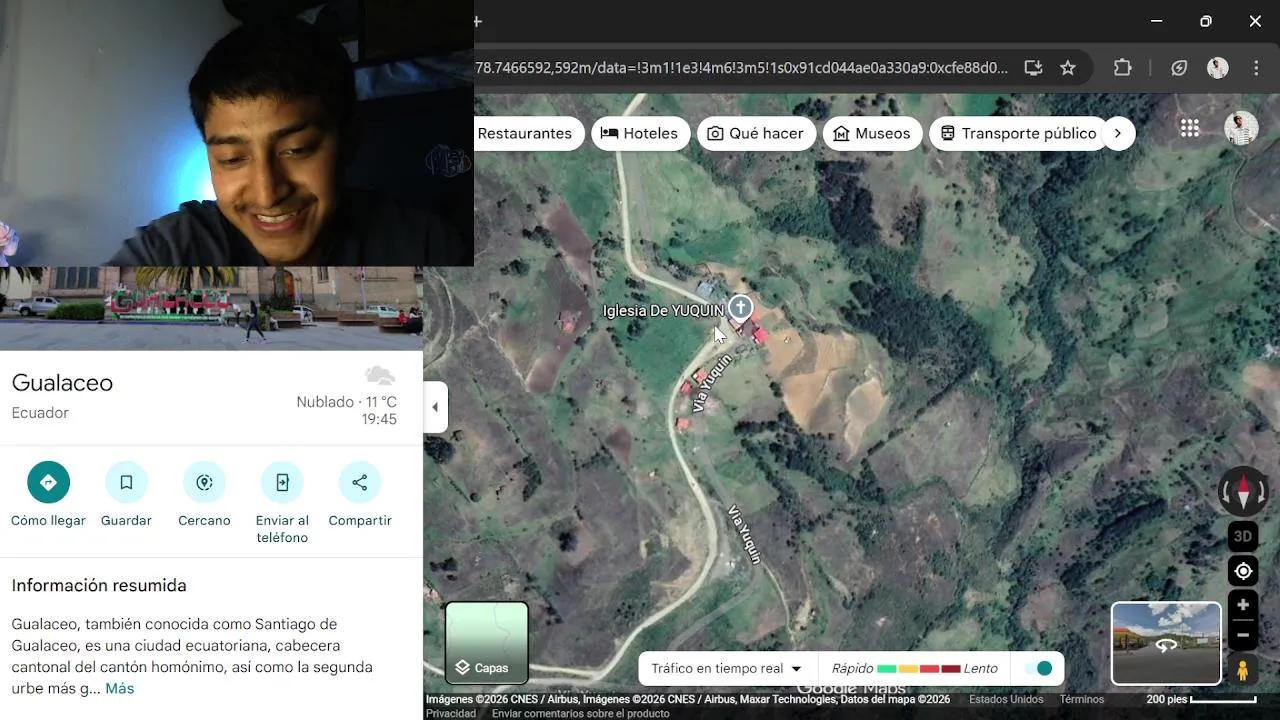This screenshot has width=1280, height=720.
Task: Save Gualaceo with the Guardar icon
Action: click(x=126, y=483)
